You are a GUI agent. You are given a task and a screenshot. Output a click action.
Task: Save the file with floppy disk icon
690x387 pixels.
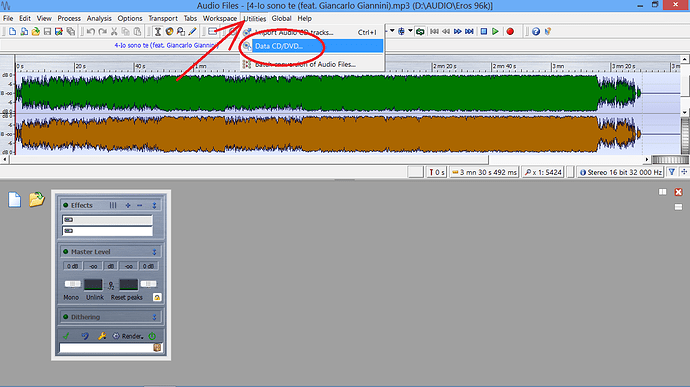[x=47, y=32]
